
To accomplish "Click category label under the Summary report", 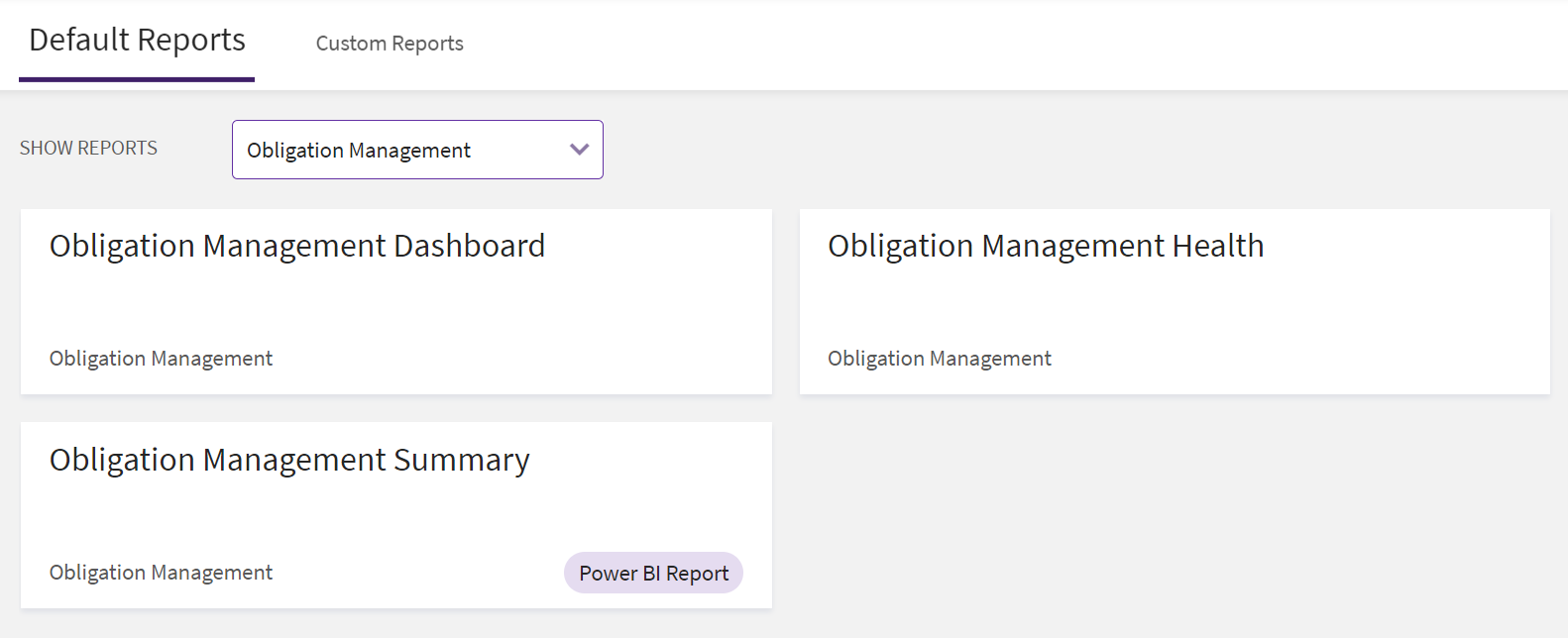I will coord(161,573).
